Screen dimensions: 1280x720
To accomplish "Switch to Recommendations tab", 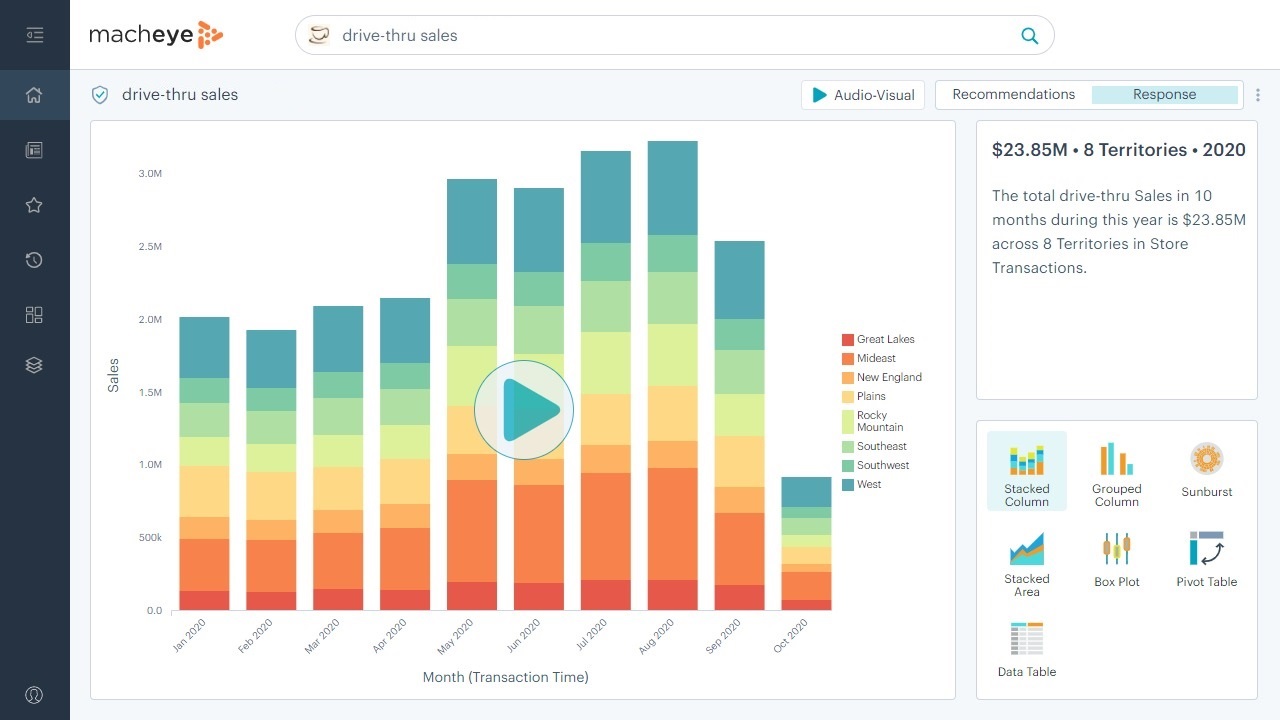I will click(1013, 95).
